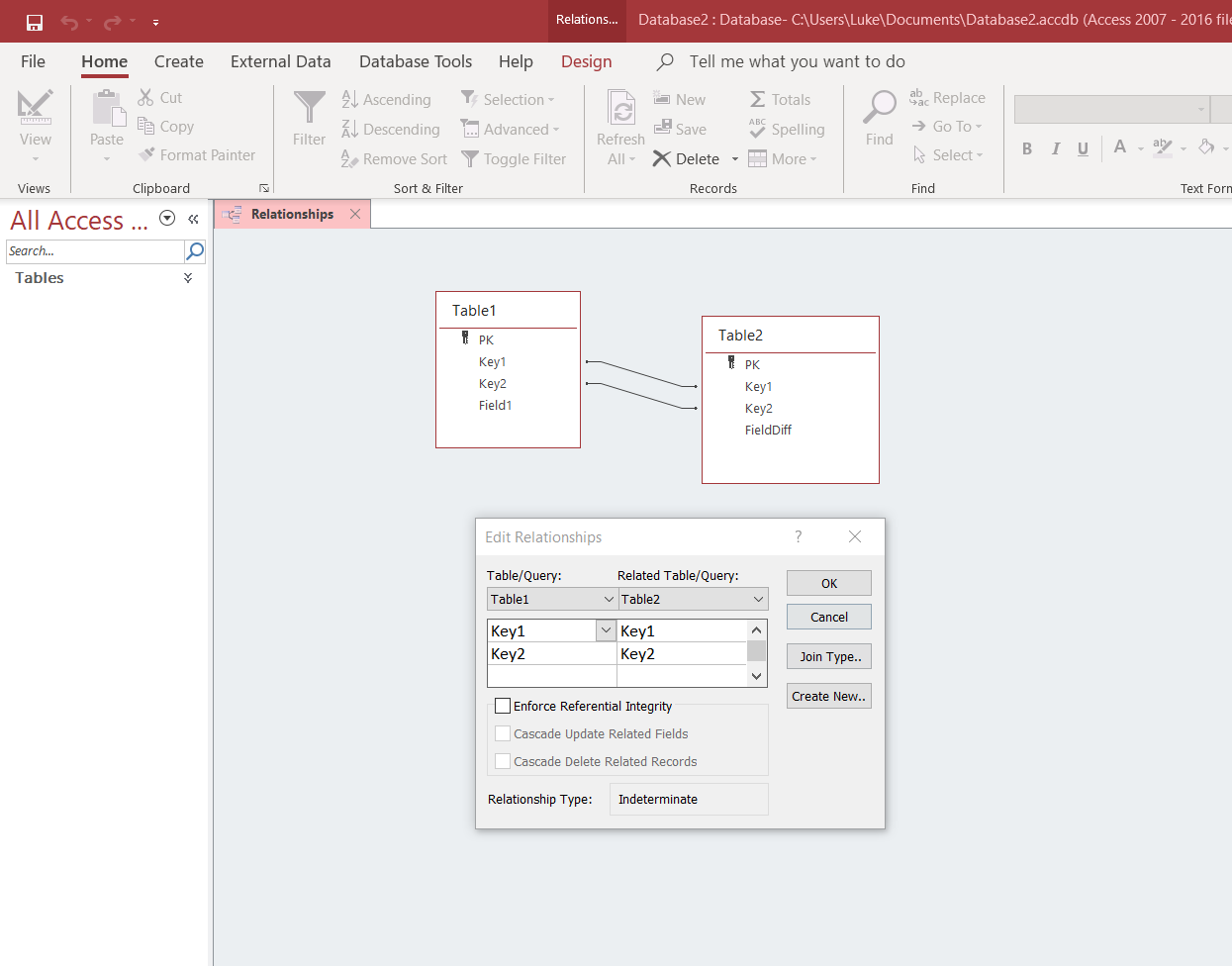This screenshot has height=966, width=1232.
Task: Switch to Database Tools tab
Action: 415,61
